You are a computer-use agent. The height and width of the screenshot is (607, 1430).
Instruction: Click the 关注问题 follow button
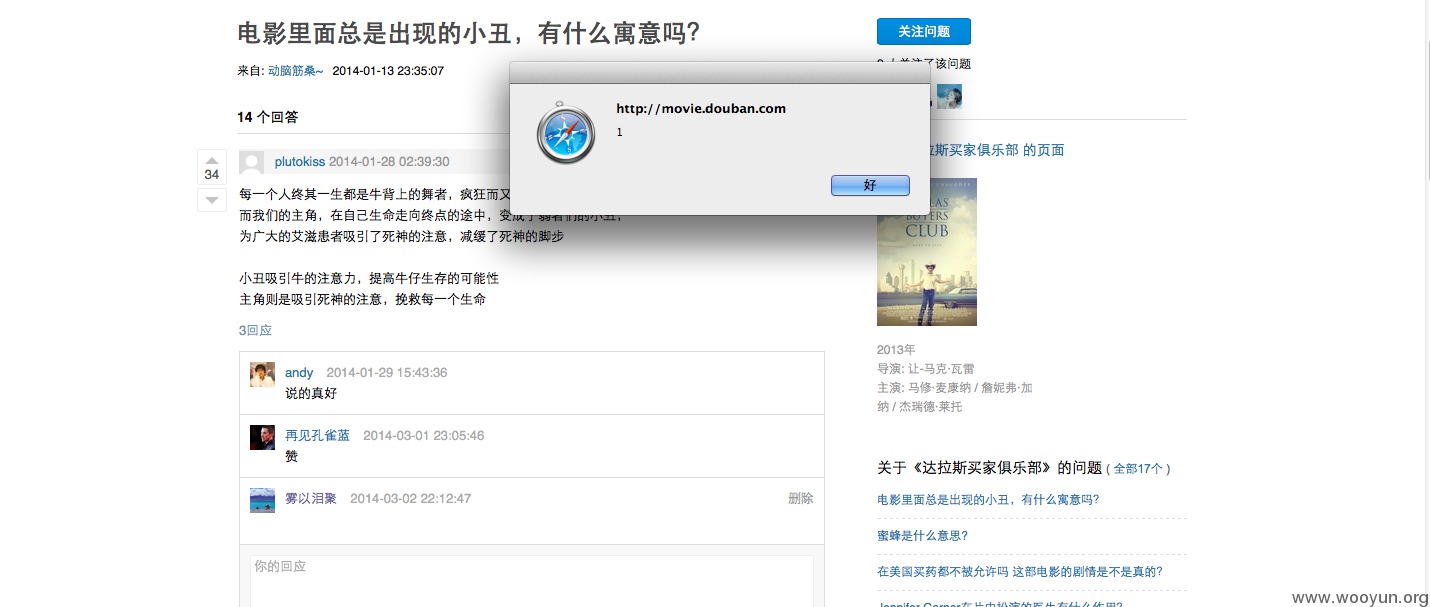point(923,31)
